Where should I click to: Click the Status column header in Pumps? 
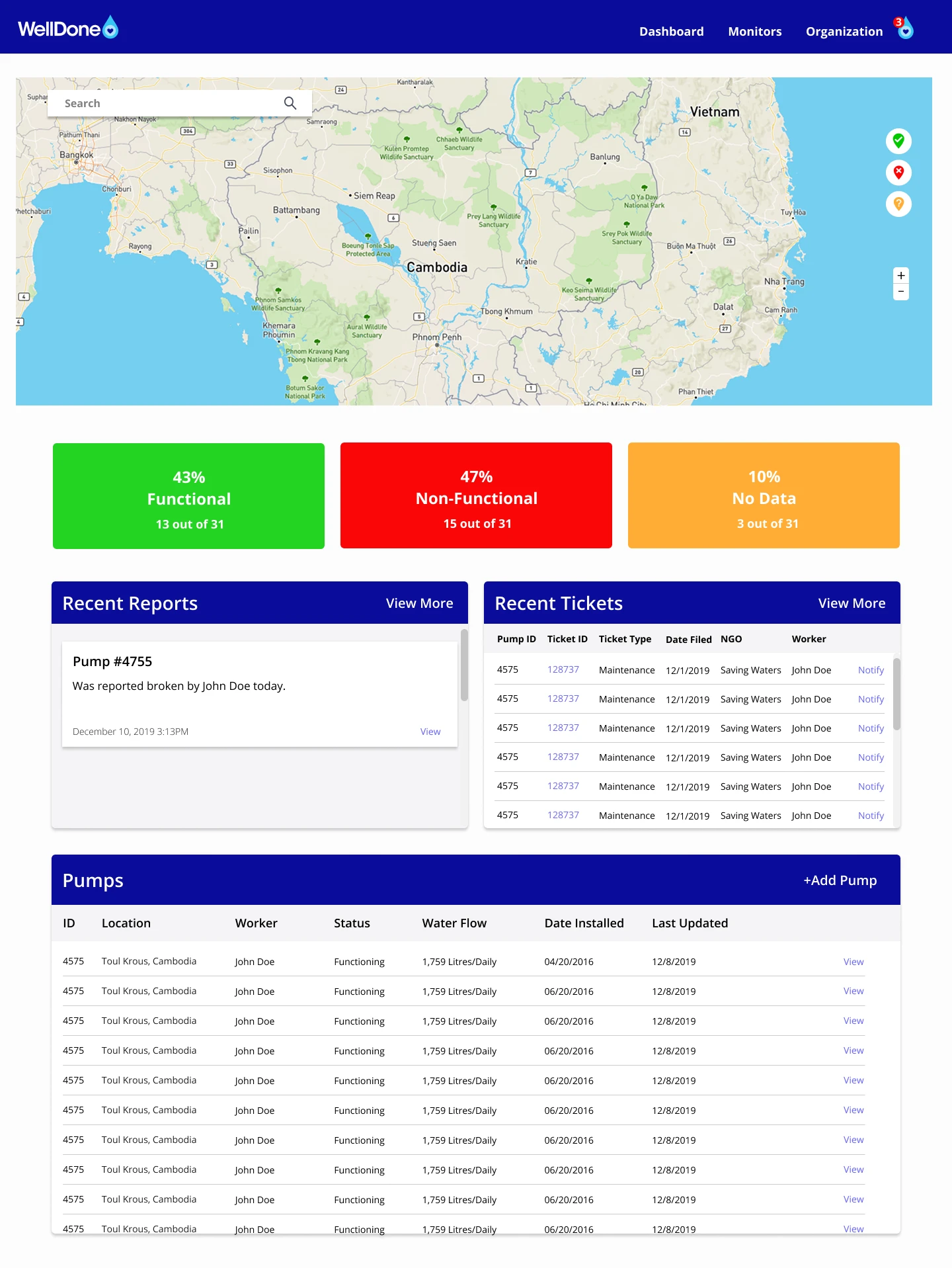click(x=352, y=923)
